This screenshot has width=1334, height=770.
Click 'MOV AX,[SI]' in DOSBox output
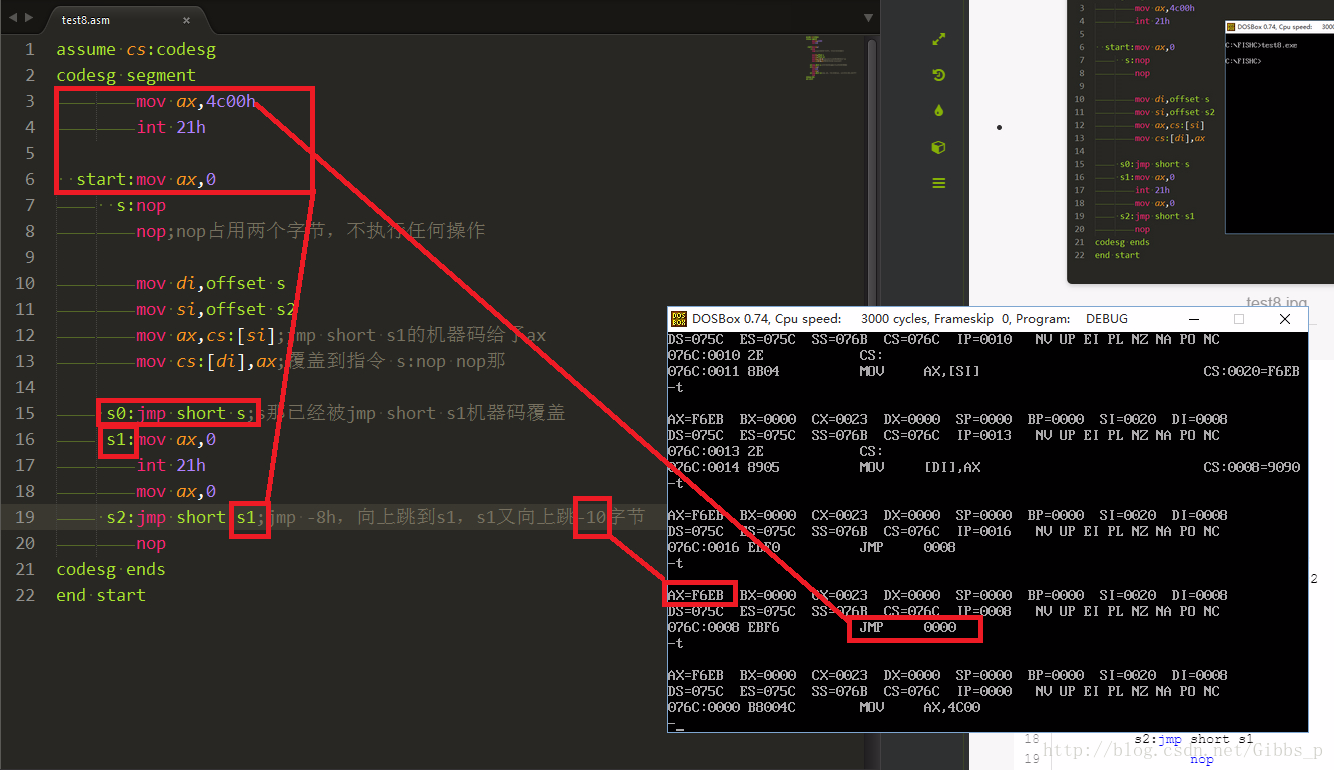919,371
